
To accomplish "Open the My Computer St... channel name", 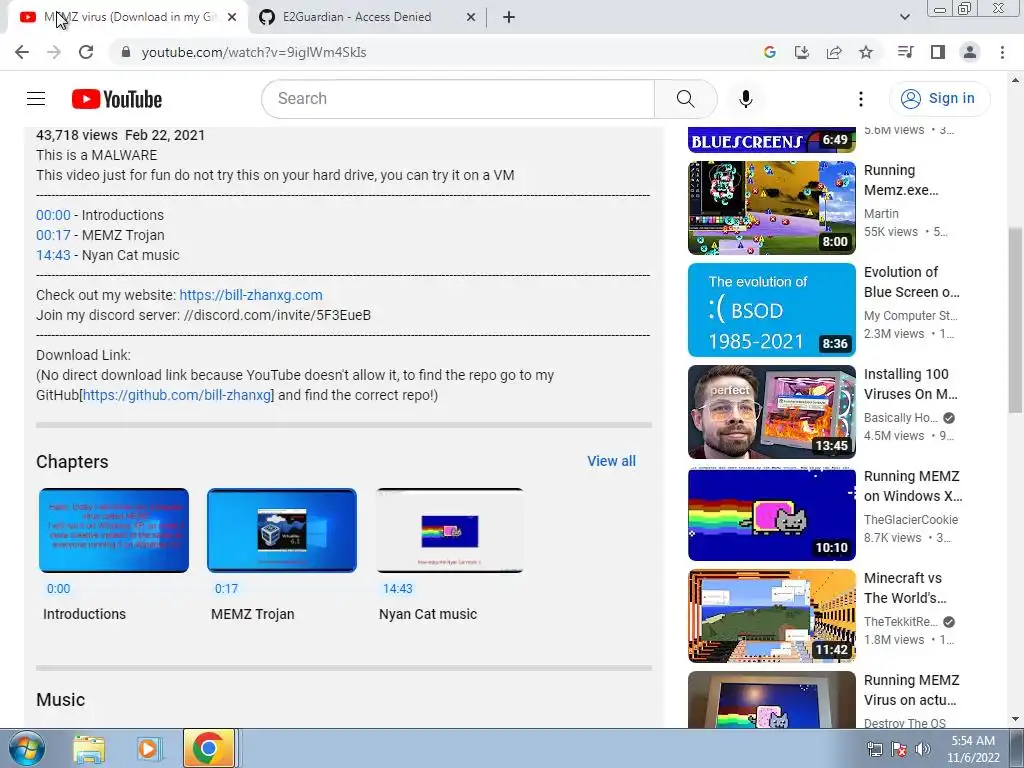I will [x=910, y=315].
